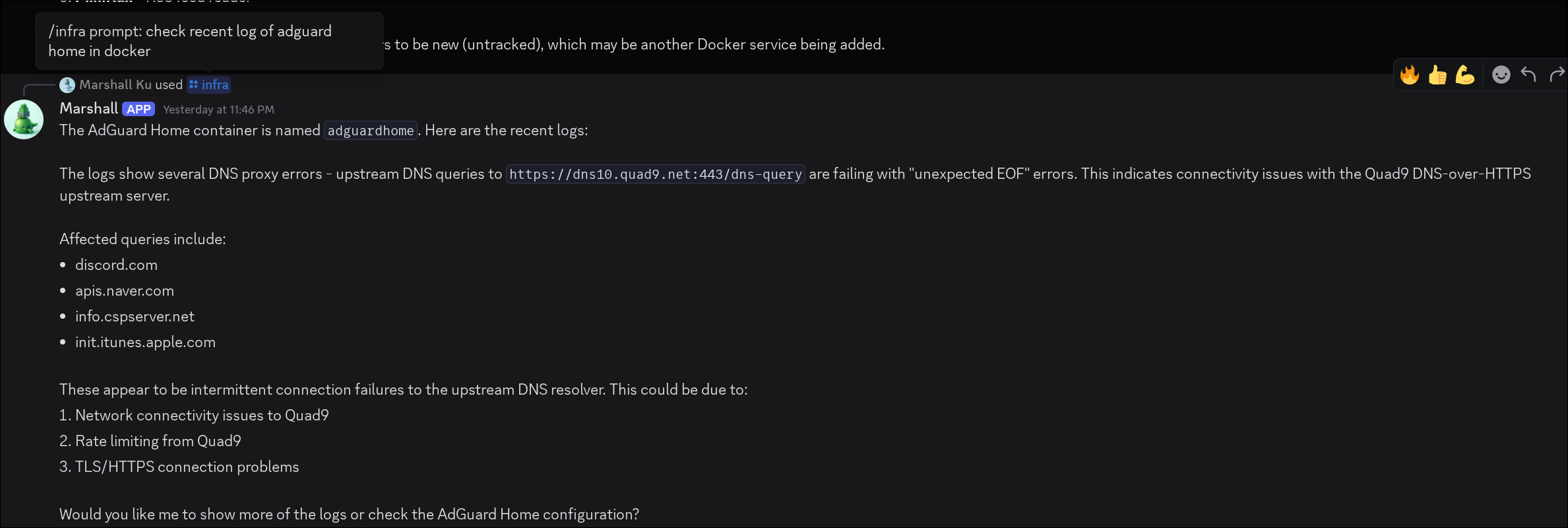This screenshot has width=1568, height=528.
Task: Click the reply arrow icon
Action: click(x=1528, y=75)
